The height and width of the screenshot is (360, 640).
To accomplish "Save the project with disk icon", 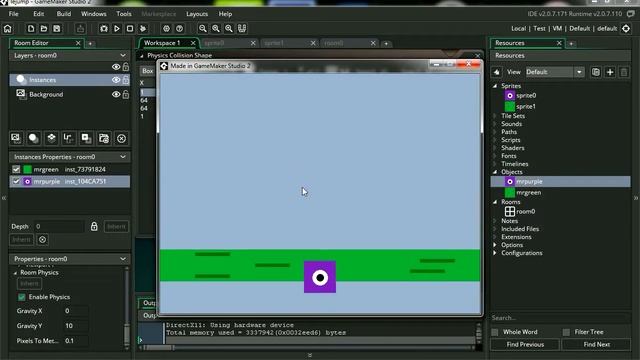I will coord(57,29).
